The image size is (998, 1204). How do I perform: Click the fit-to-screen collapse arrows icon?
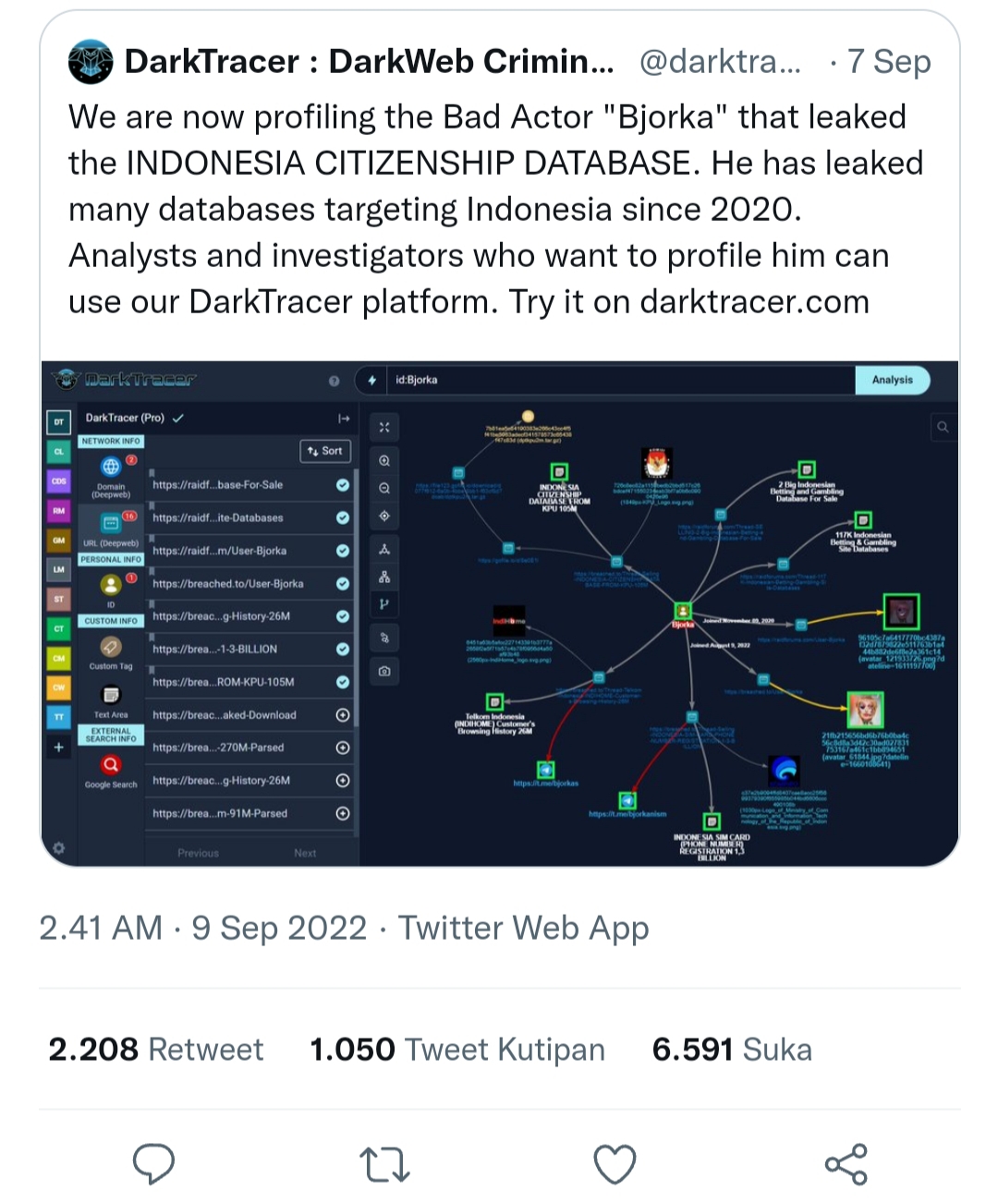point(384,427)
